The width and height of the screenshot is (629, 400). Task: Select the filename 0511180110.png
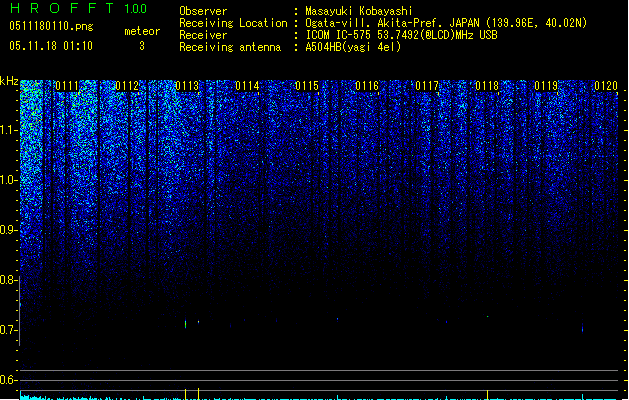coord(51,26)
